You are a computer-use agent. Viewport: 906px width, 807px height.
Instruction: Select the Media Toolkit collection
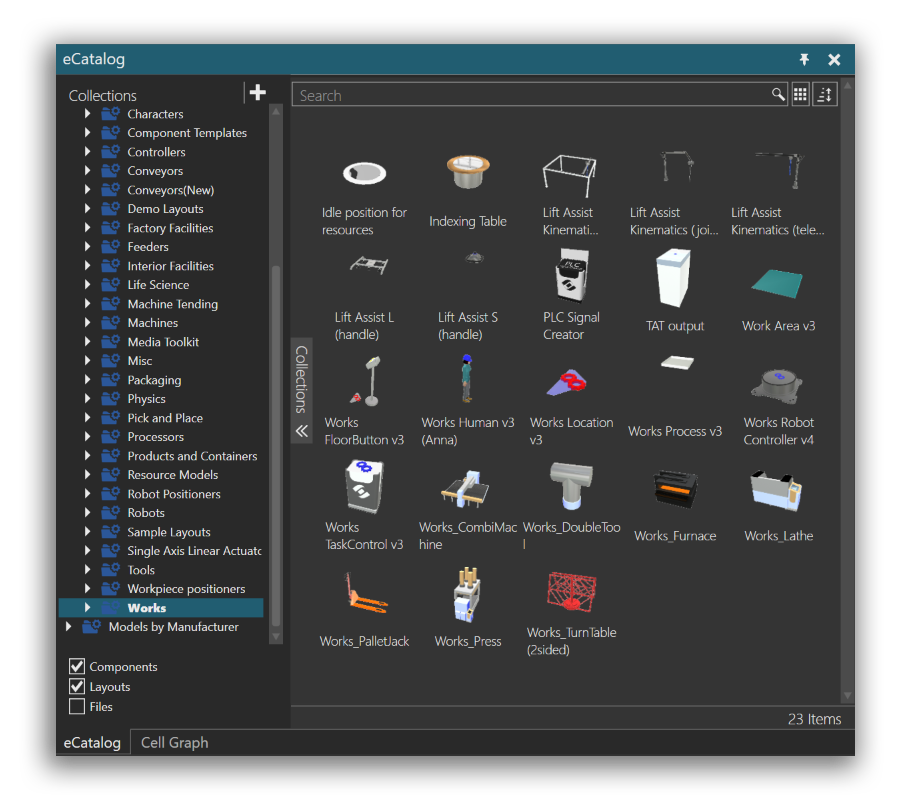163,342
